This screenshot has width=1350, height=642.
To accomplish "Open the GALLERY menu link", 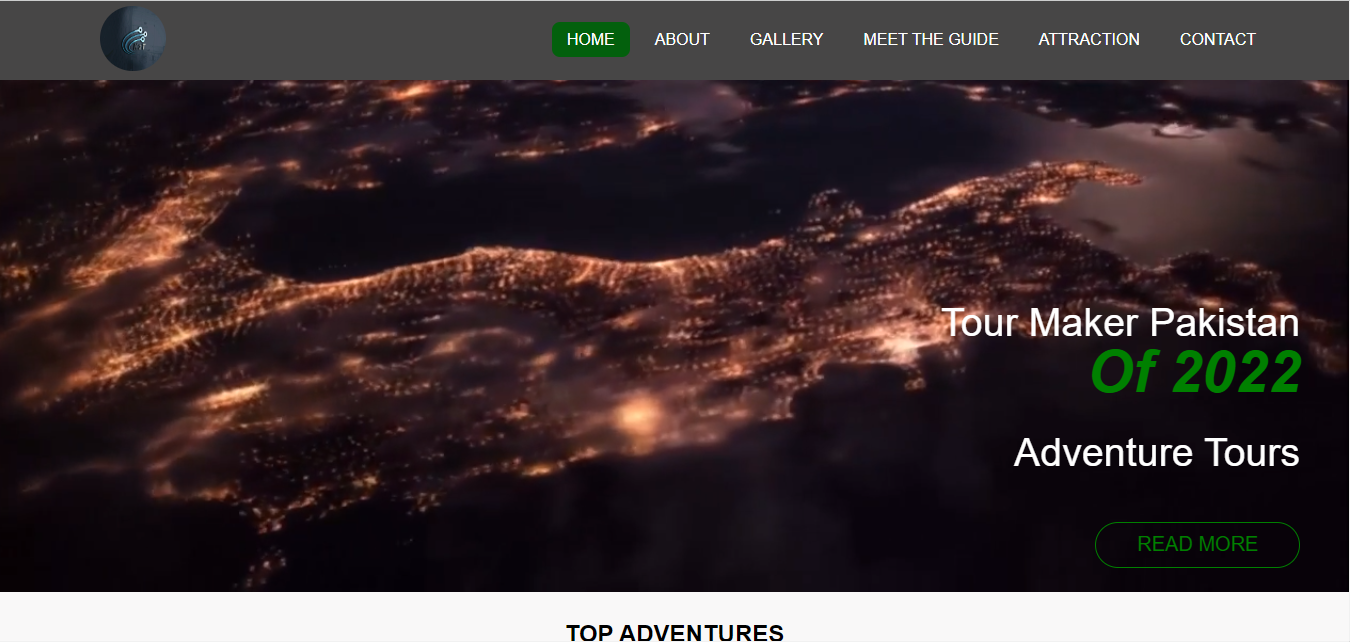I will (x=786, y=39).
